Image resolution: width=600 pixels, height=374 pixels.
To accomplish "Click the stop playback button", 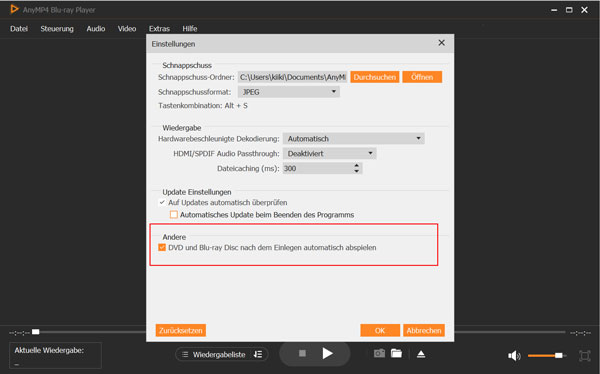I will [x=302, y=353].
